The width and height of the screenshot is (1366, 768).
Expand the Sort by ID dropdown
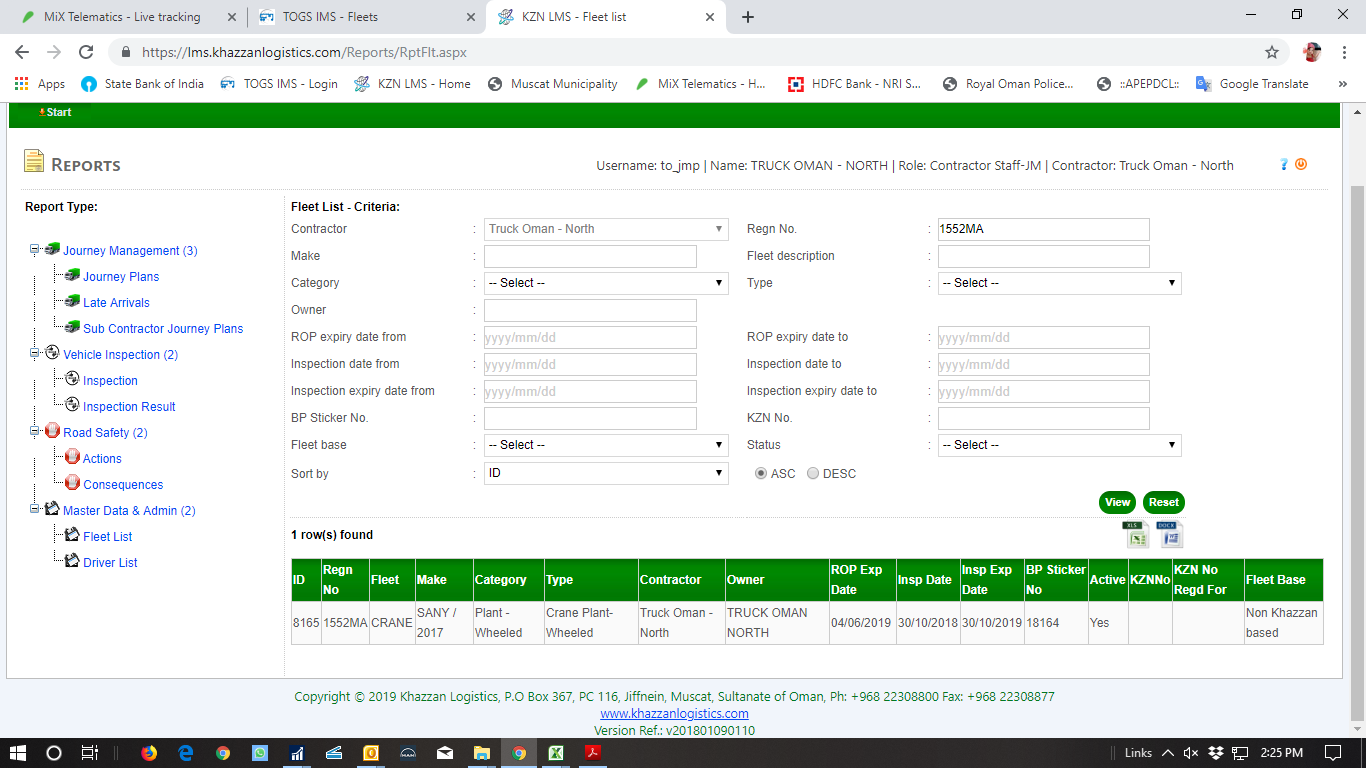tap(606, 473)
